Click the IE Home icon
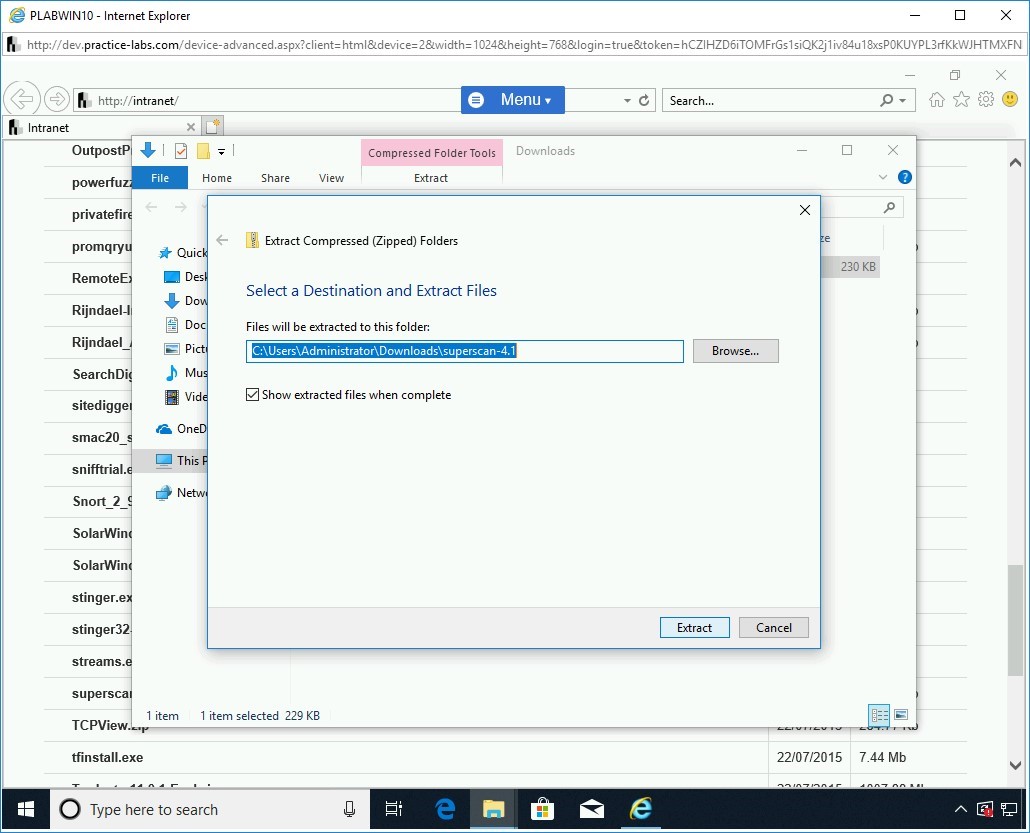1030x833 pixels. tap(937, 100)
